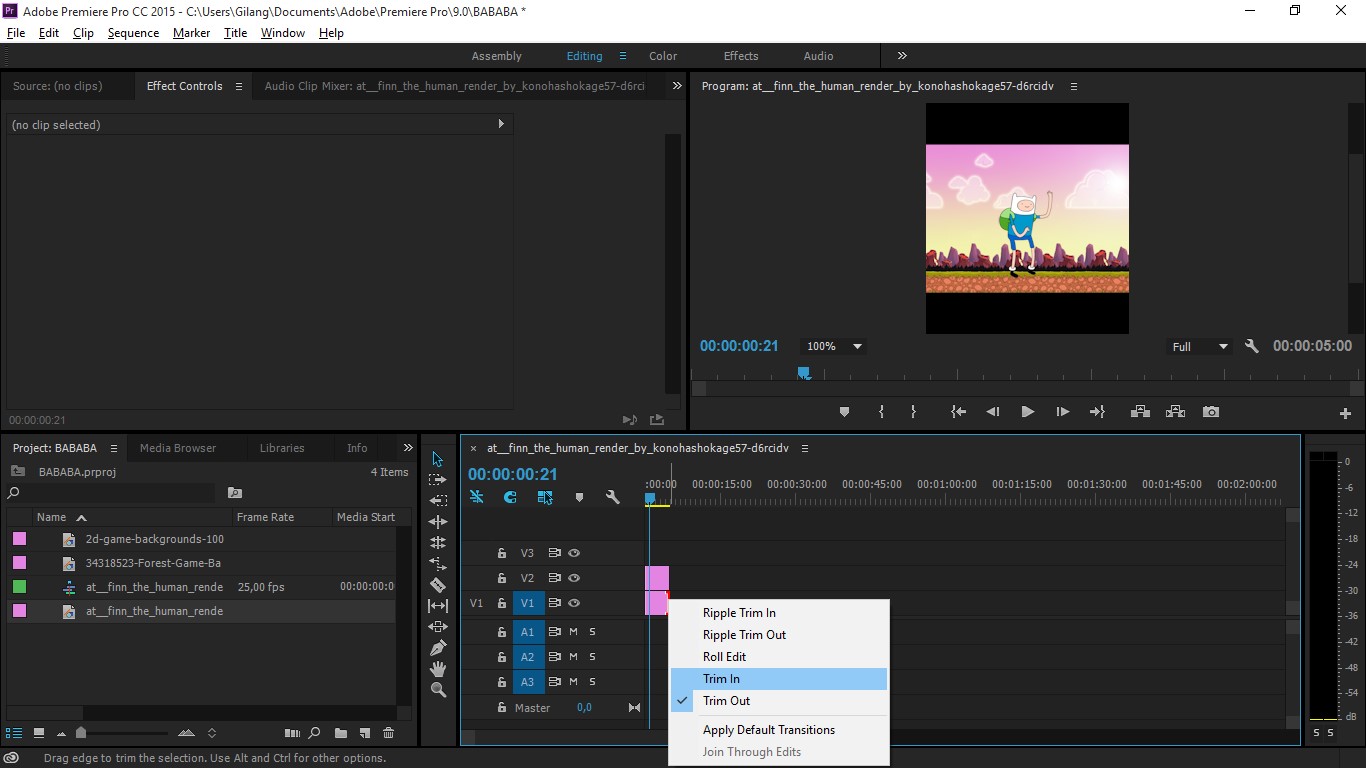The width and height of the screenshot is (1366, 768).
Task: Open the Program monitor button editor plus
Action: coord(1345,413)
